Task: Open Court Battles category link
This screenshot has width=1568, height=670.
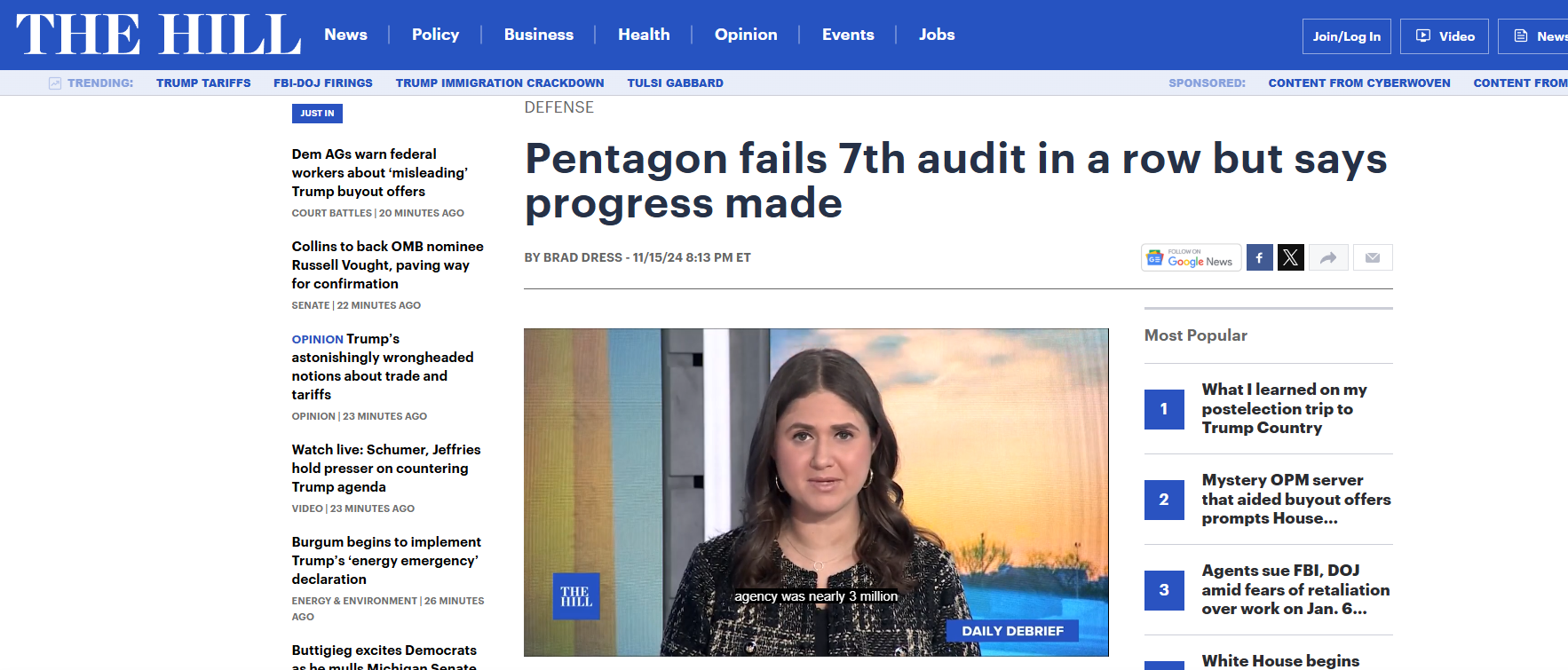Action: coord(332,213)
